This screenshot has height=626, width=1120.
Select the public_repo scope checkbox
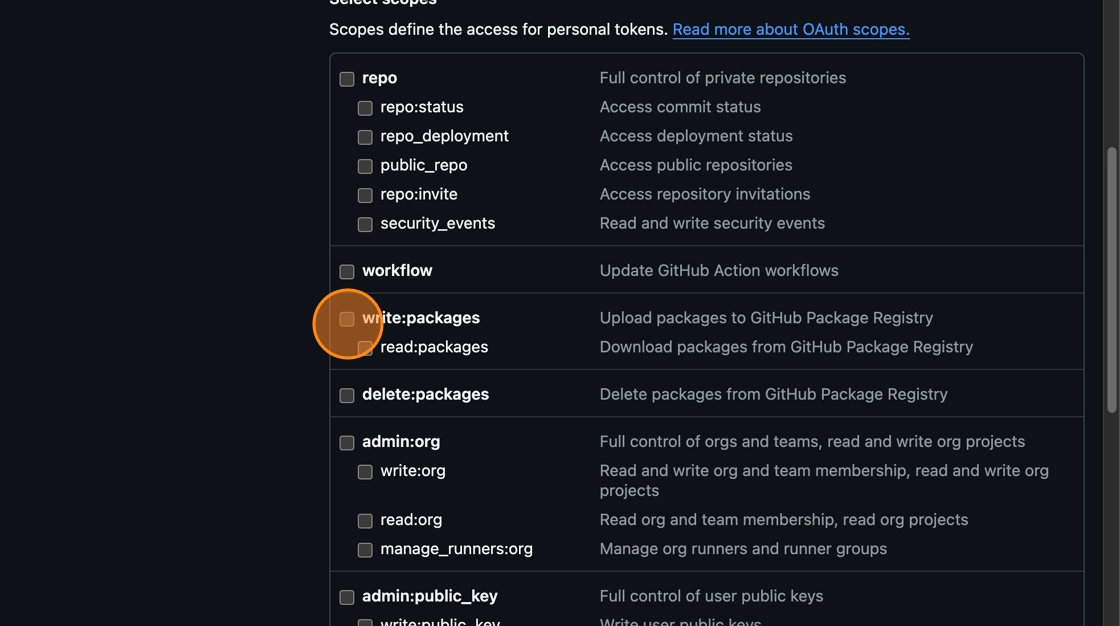point(365,166)
